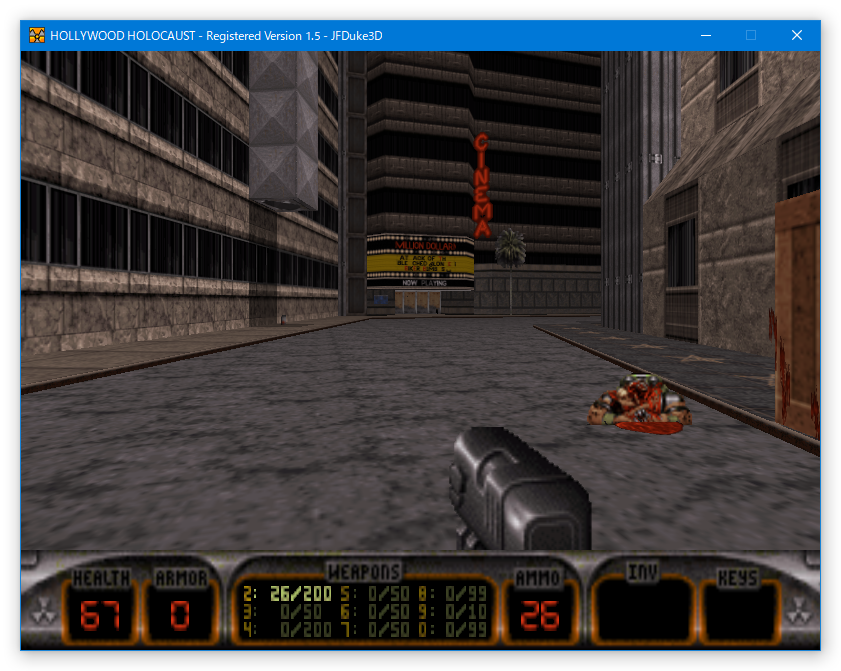Select weapon slot 2 showing 26/200
841x671 pixels.
287,594
